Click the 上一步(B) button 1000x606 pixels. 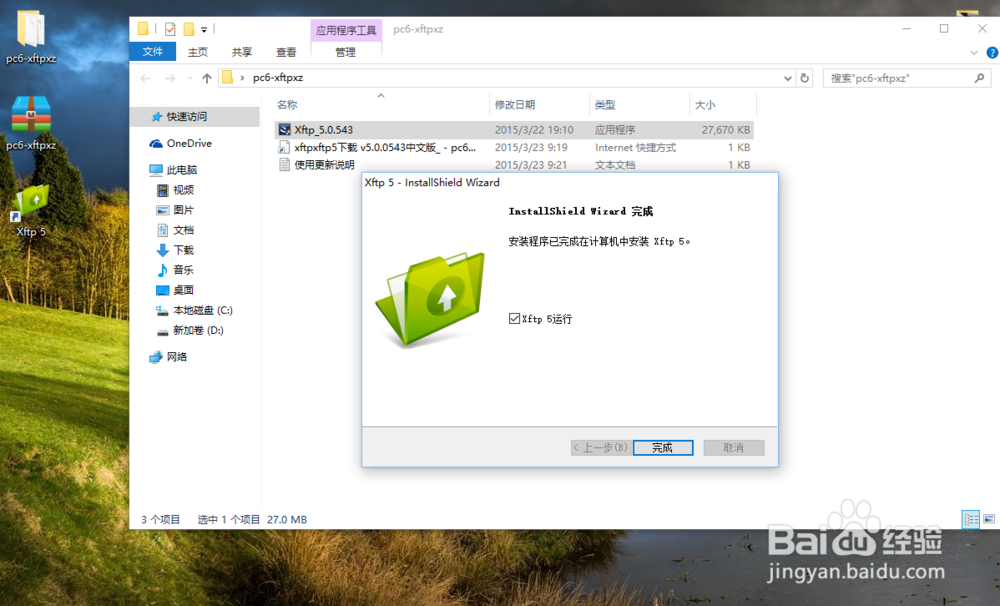[601, 448]
